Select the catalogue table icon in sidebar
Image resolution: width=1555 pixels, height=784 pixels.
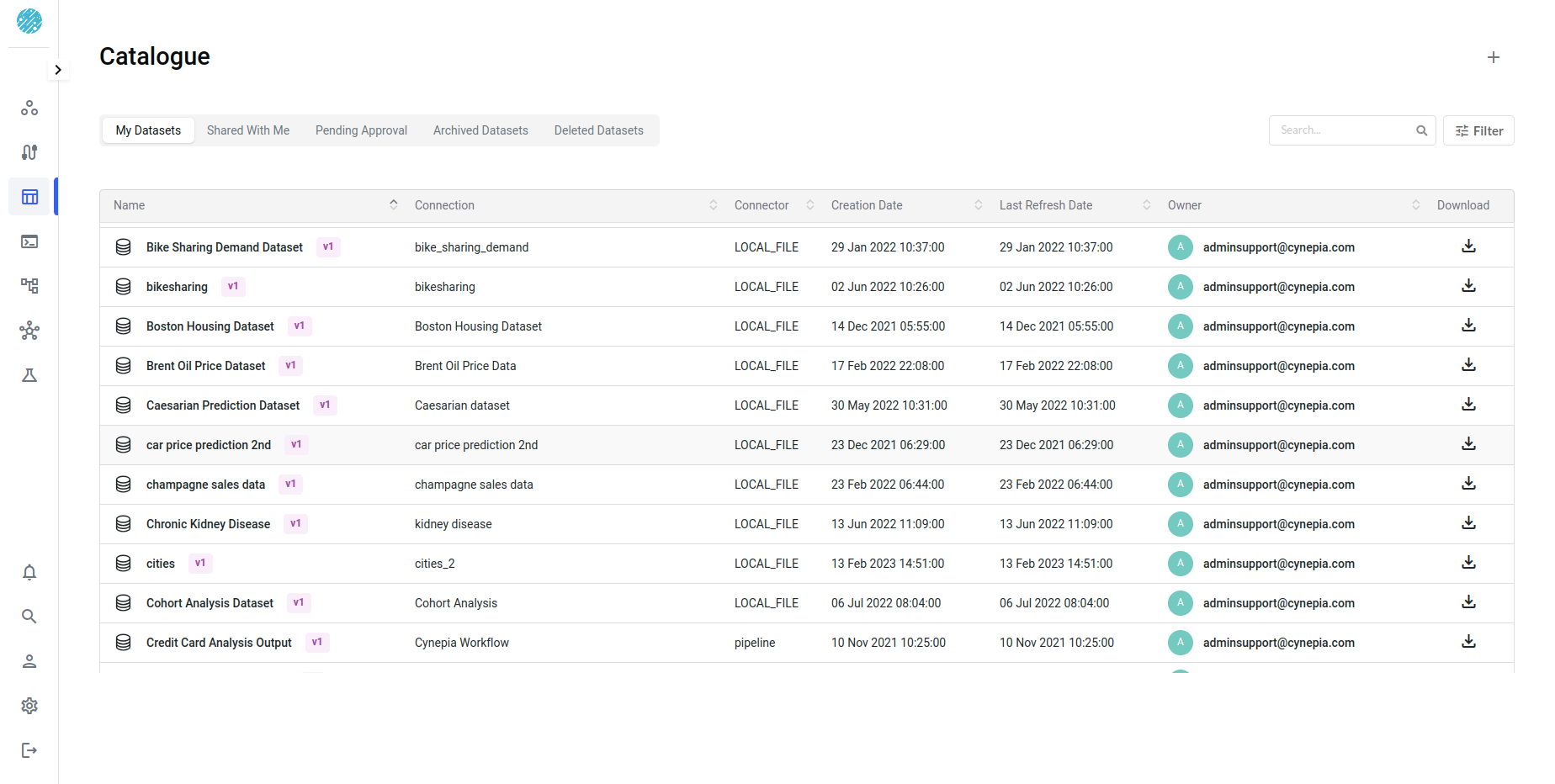point(29,197)
